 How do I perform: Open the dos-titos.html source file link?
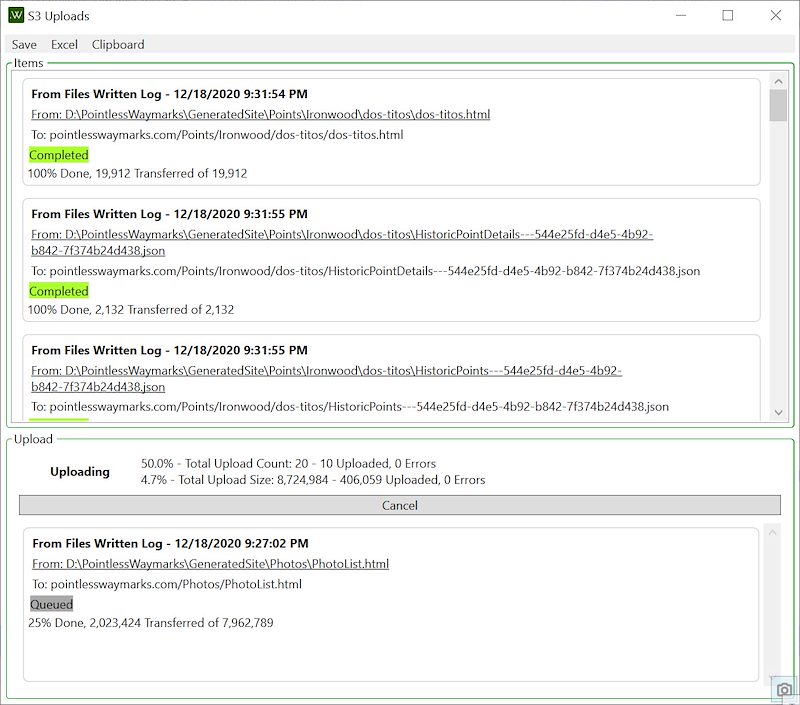261,114
